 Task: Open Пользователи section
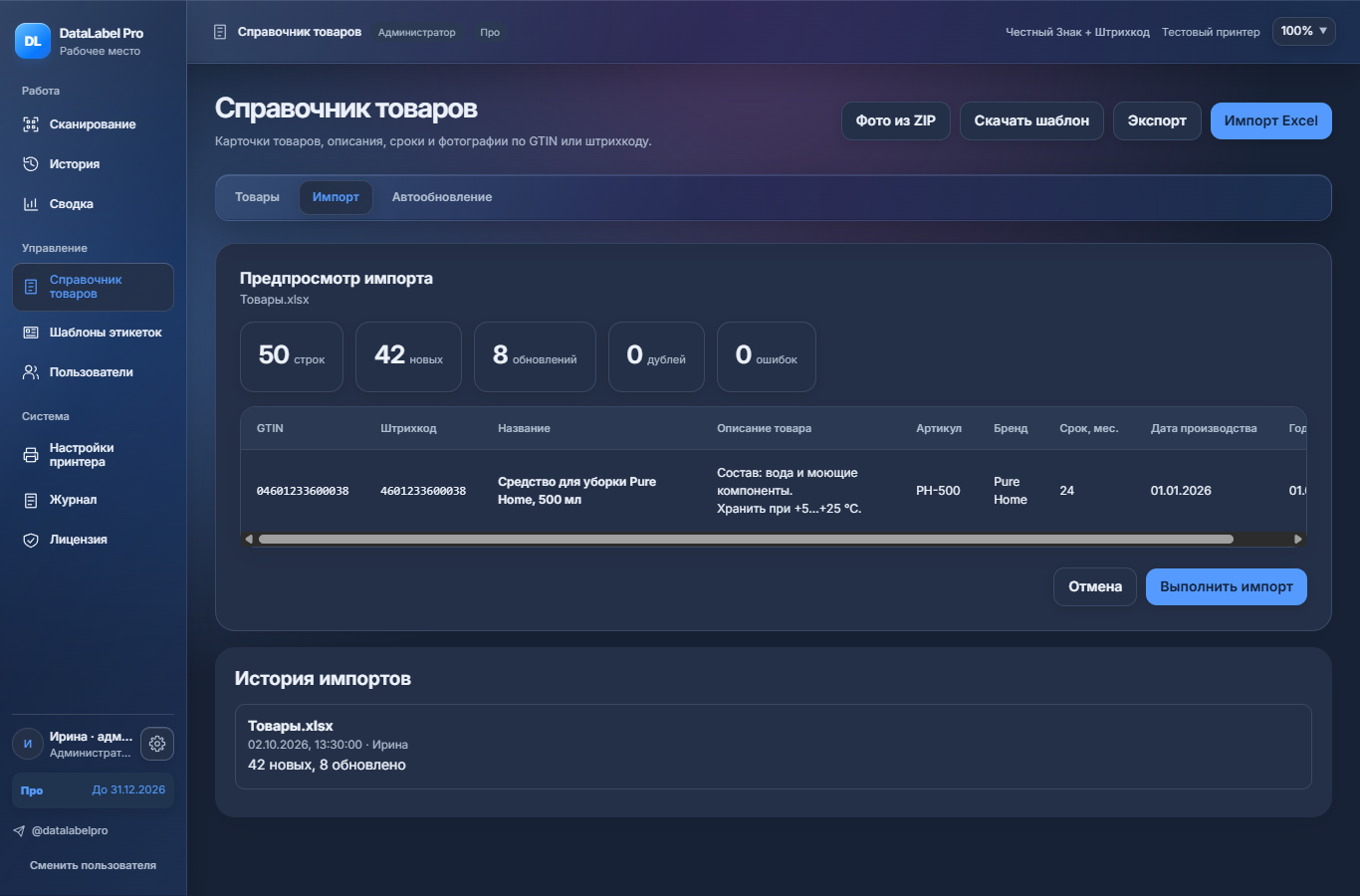[x=93, y=372]
